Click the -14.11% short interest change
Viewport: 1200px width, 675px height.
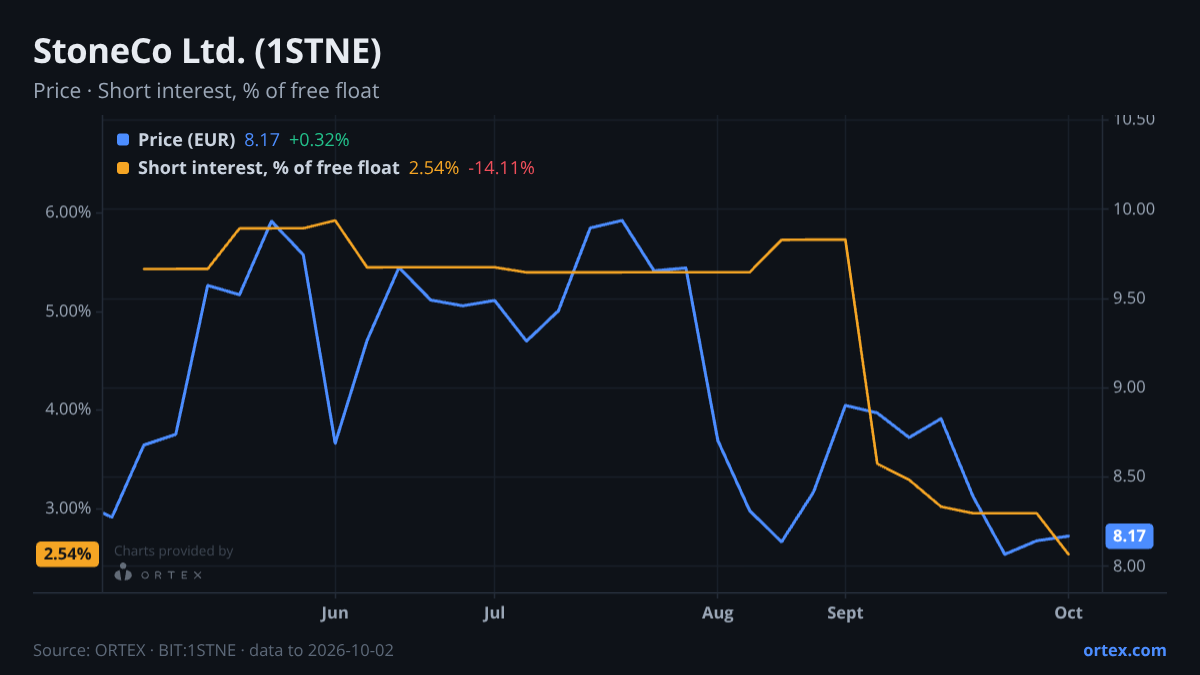point(502,168)
